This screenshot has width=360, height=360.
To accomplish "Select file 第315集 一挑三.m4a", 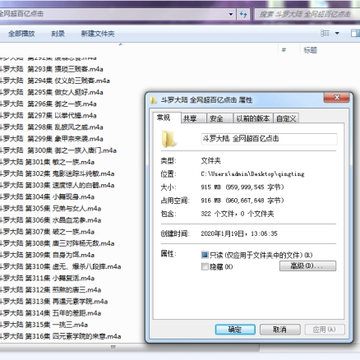I will [44, 325].
